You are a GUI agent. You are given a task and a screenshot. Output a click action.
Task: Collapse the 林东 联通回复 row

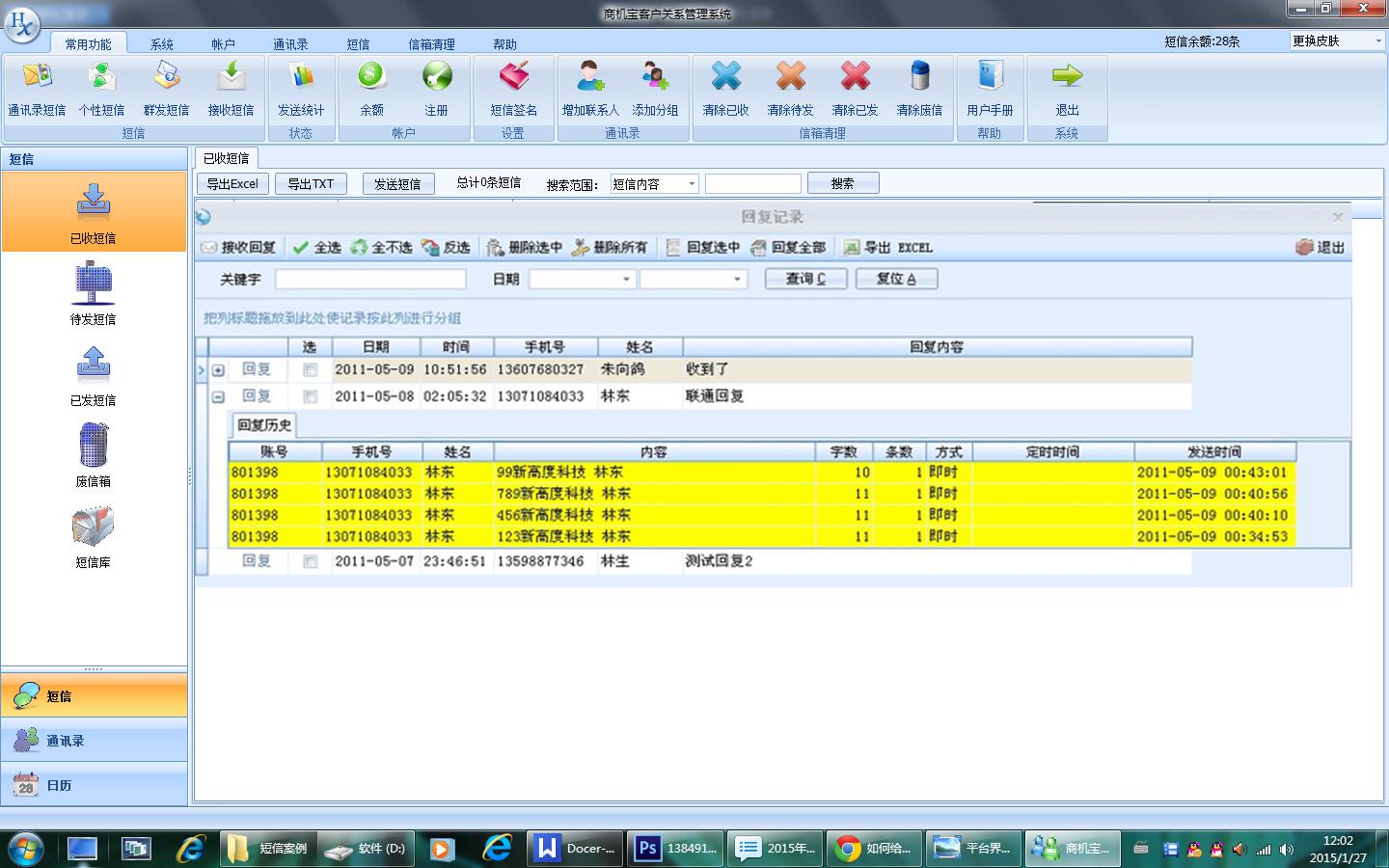pyautogui.click(x=218, y=396)
